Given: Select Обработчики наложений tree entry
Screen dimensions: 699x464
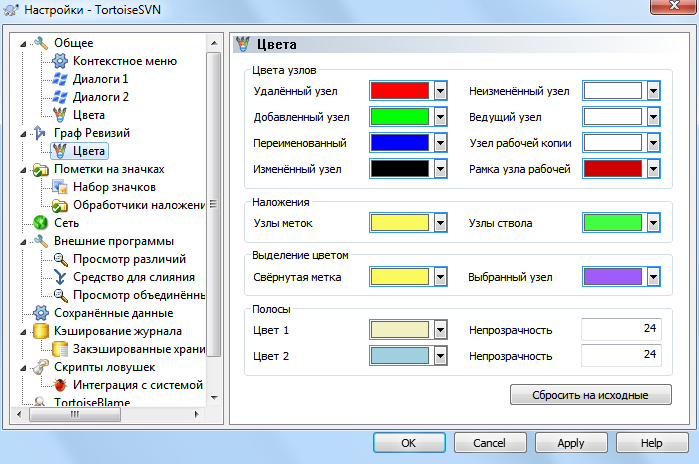Looking at the screenshot, I should coord(139,205).
